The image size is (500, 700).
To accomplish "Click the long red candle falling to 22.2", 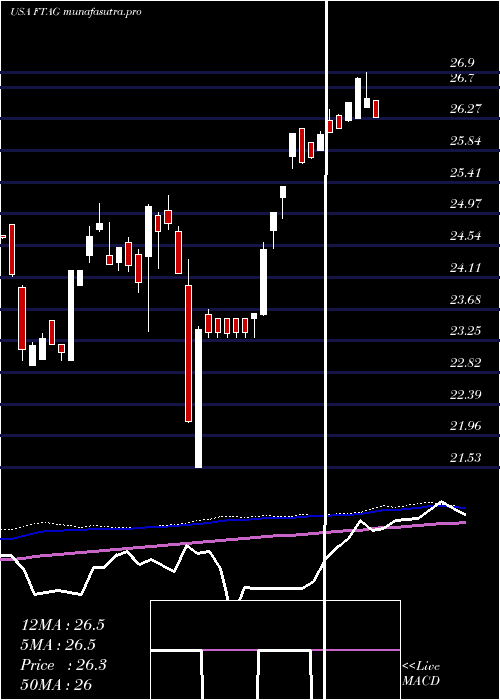I will coord(188,354).
